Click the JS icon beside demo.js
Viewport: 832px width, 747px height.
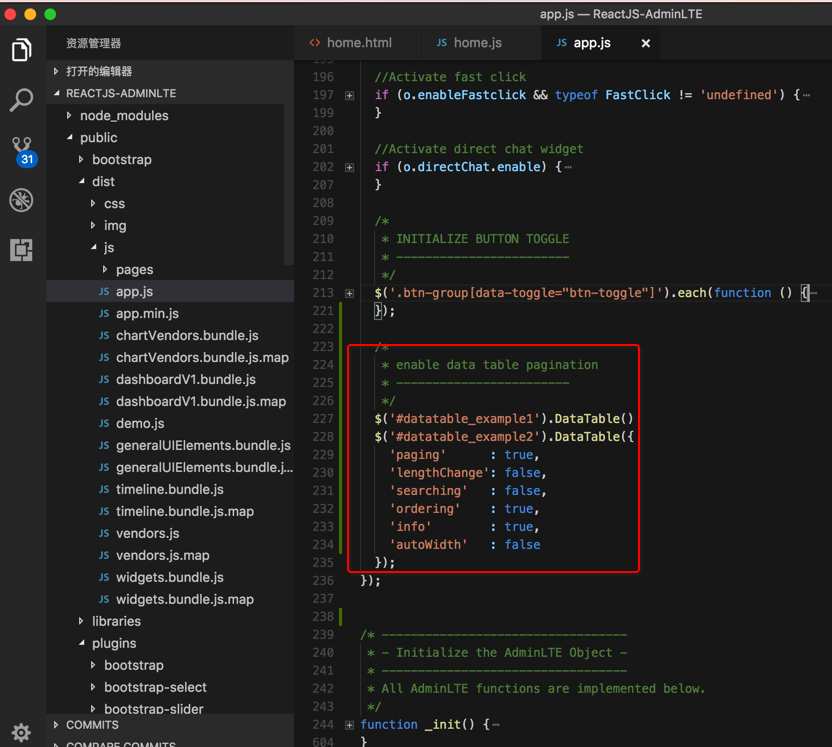[x=104, y=424]
